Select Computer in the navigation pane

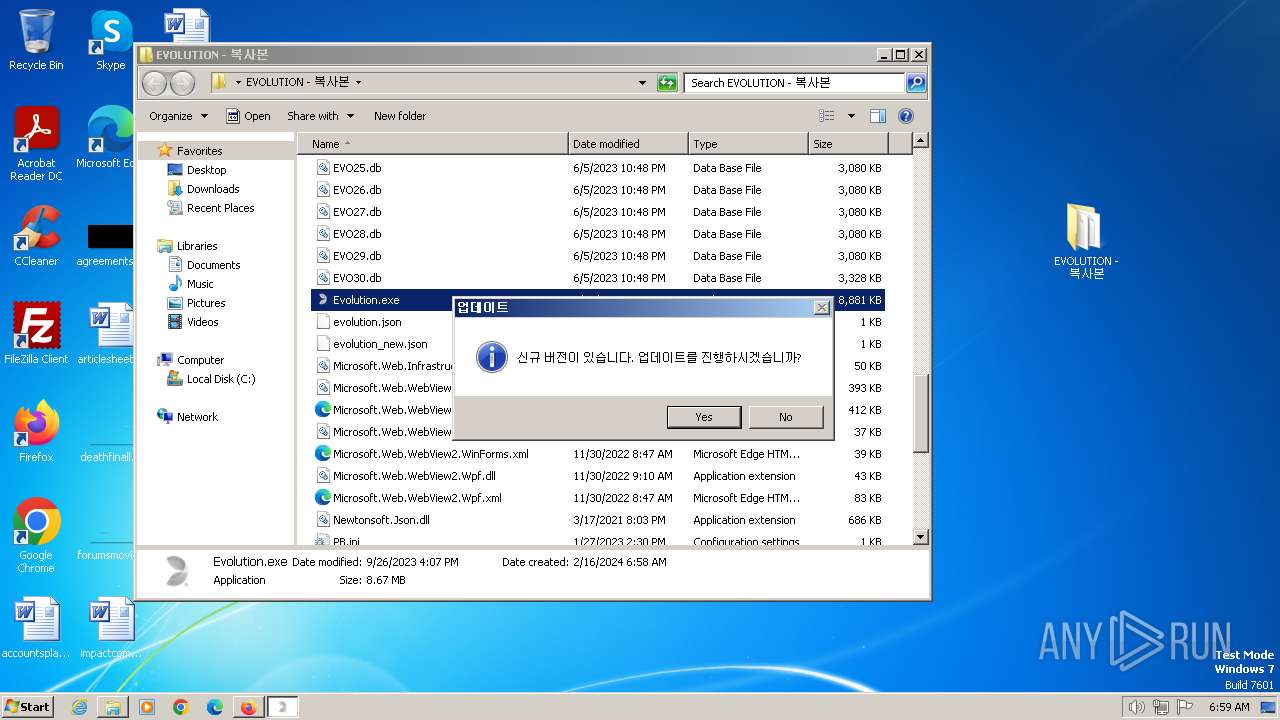point(200,360)
